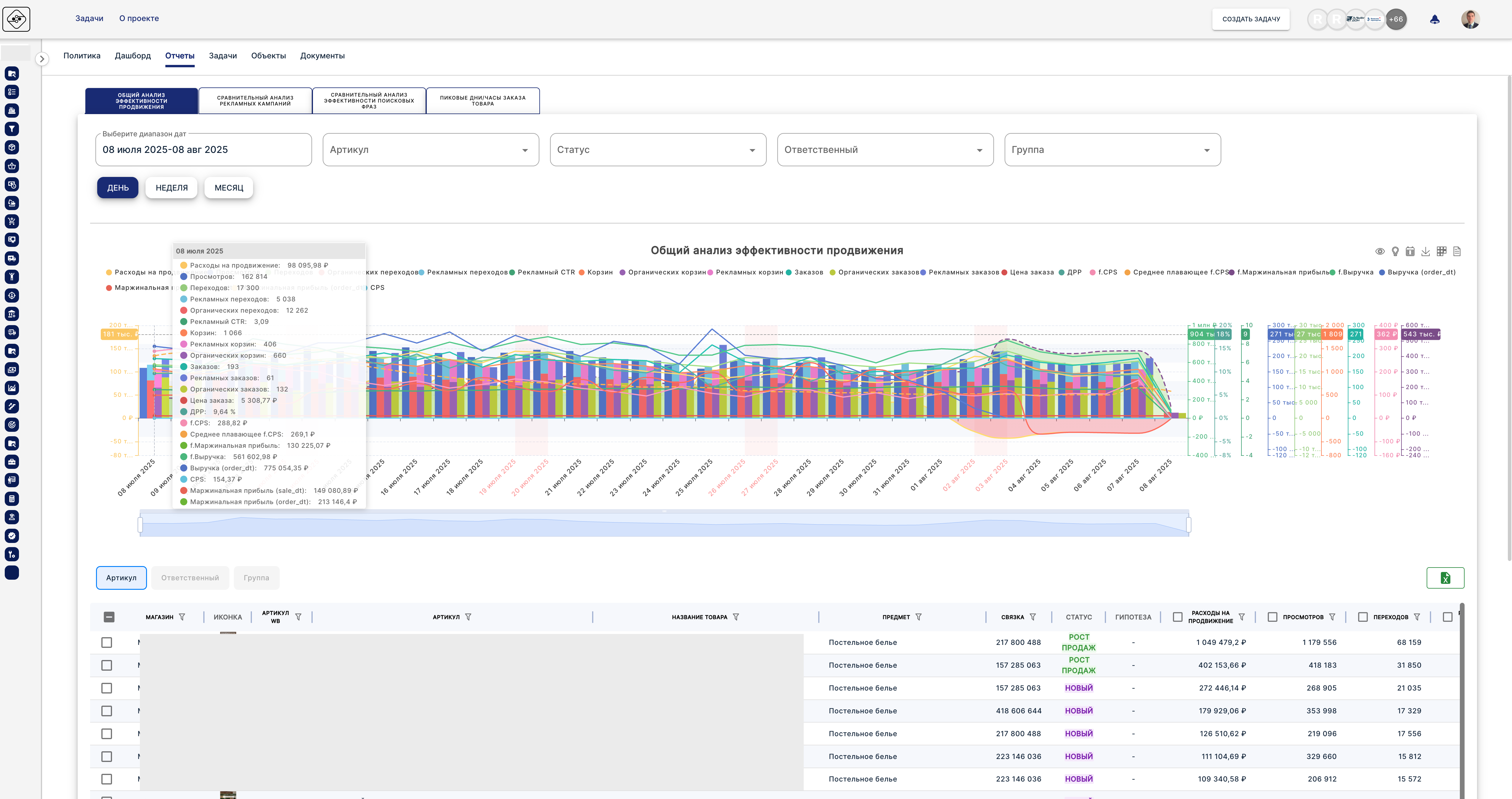This screenshot has height=799, width=1512.
Task: Click the Создать задачу button
Action: 1251,19
